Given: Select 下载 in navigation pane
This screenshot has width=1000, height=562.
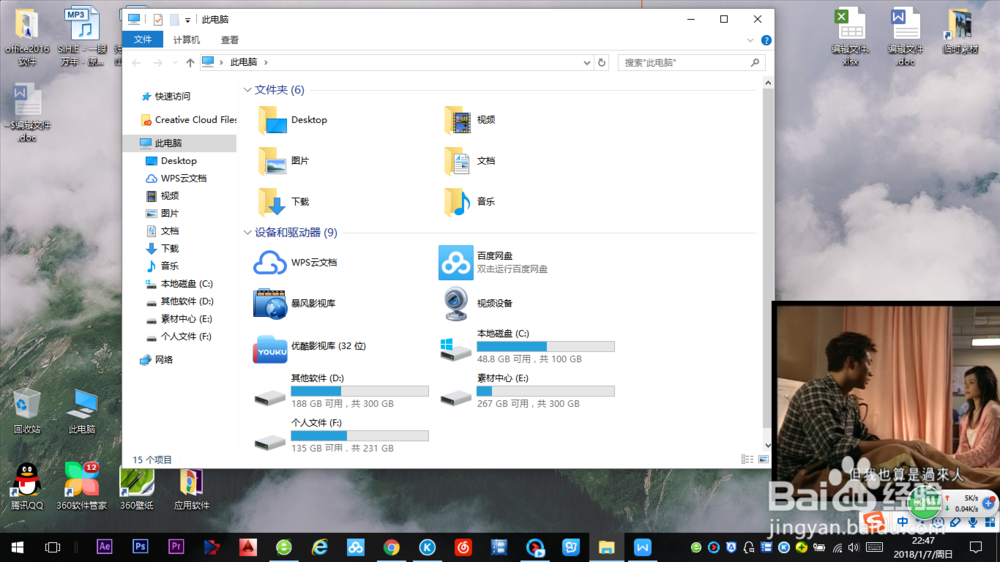Looking at the screenshot, I should click(163, 249).
